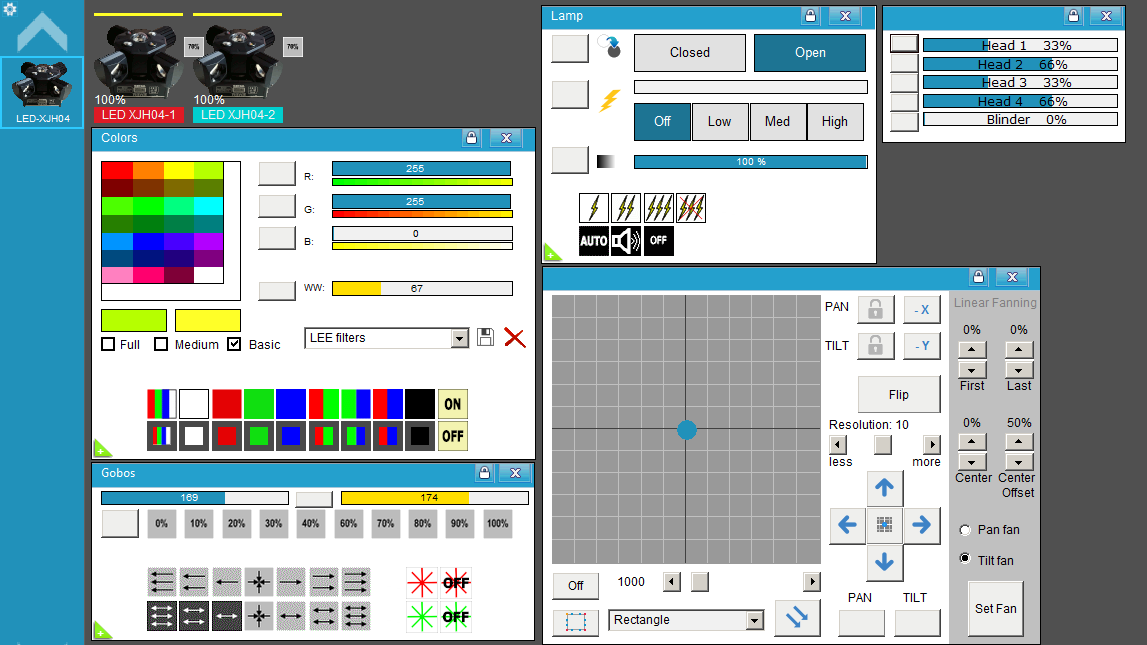
Task: Select fixture LED XJH04-1
Action: [x=138, y=70]
